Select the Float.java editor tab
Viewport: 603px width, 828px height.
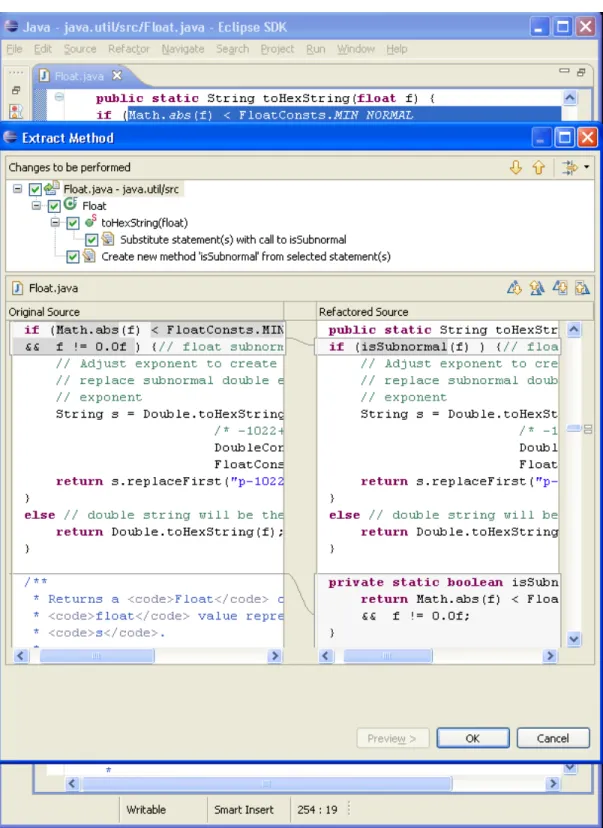[79, 76]
